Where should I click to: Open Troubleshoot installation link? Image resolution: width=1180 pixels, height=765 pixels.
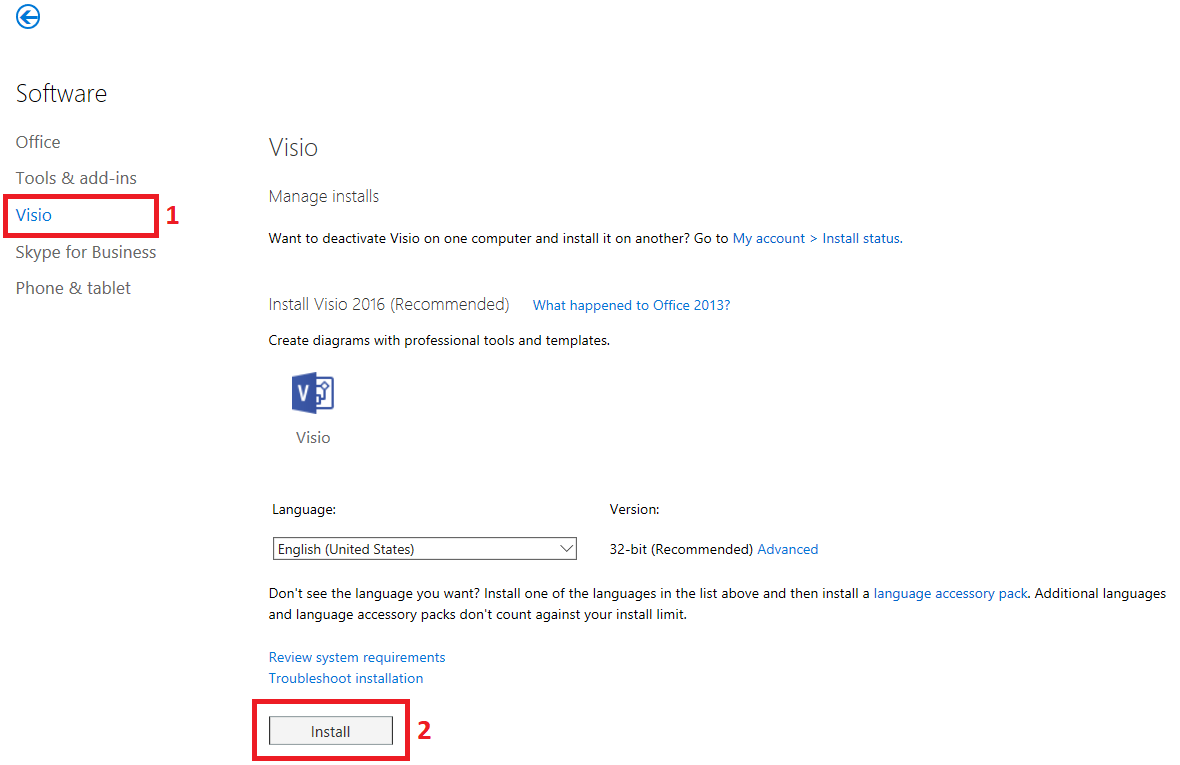click(x=345, y=678)
